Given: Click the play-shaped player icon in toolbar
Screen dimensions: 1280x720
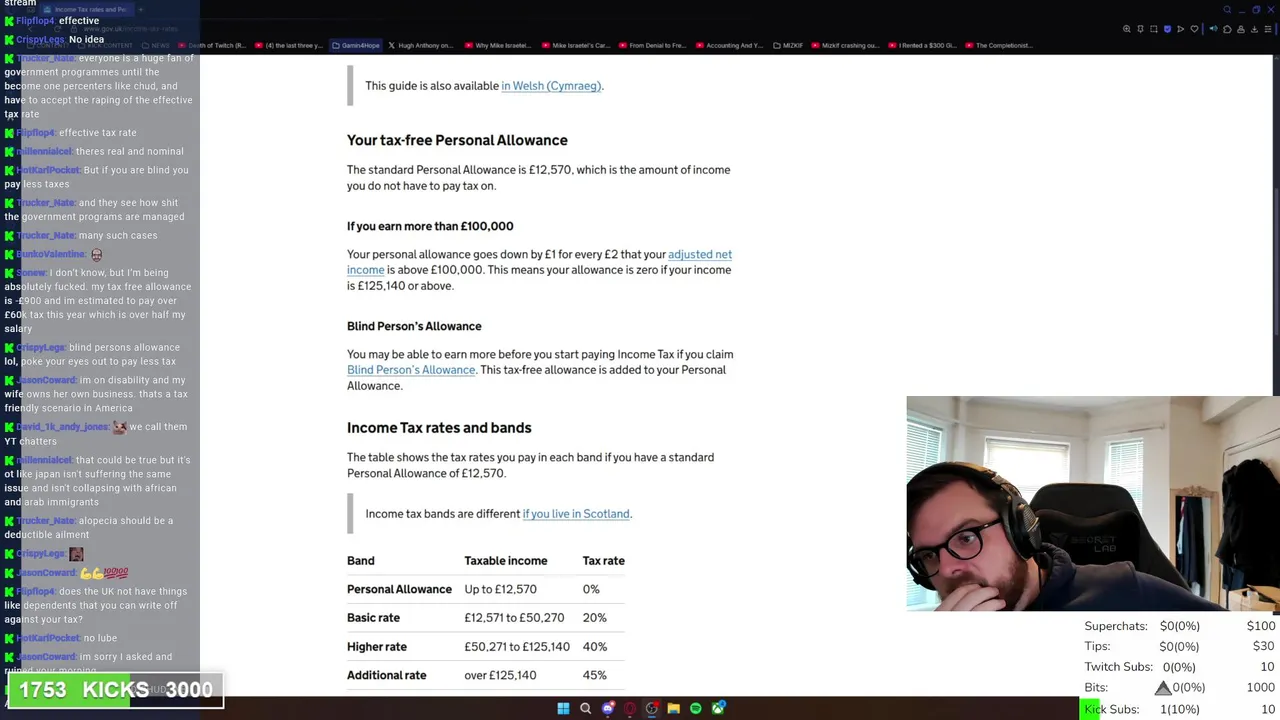Looking at the screenshot, I should (1180, 29).
